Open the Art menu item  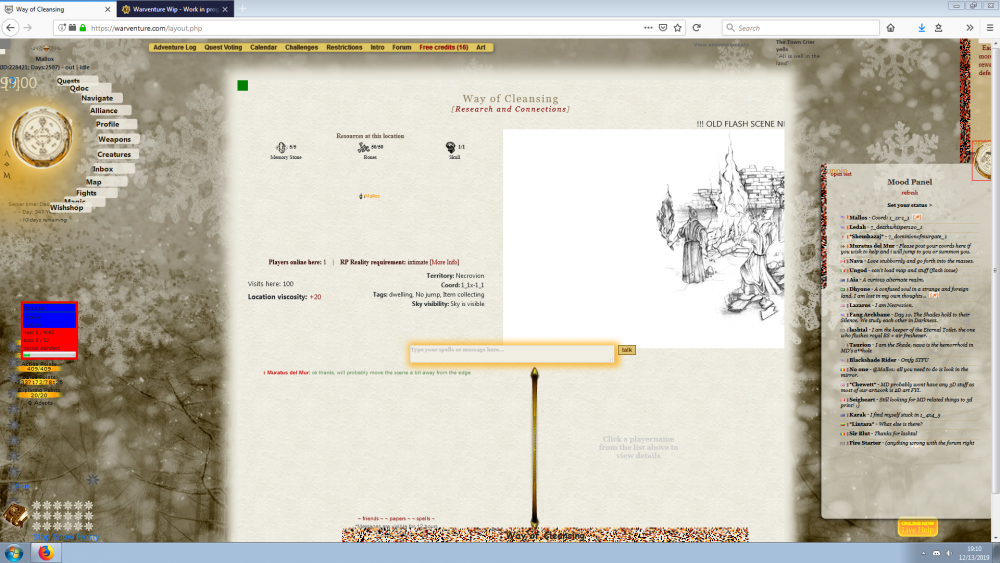(x=481, y=47)
